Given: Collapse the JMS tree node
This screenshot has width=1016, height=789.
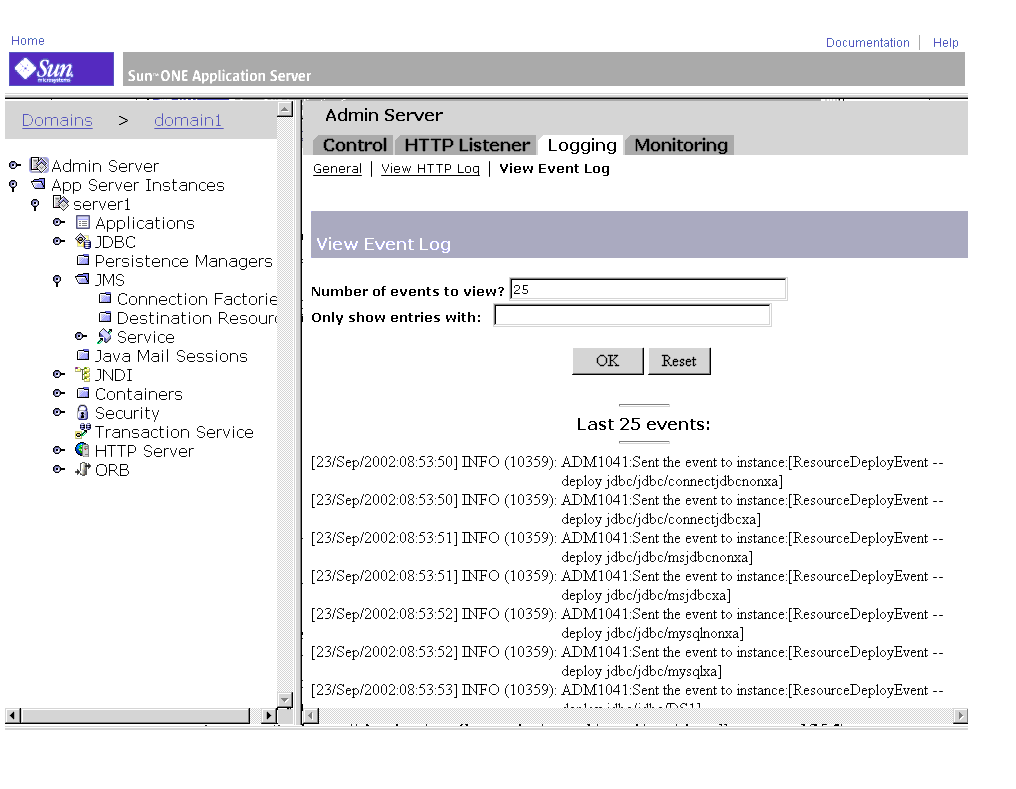Looking at the screenshot, I should tap(57, 280).
